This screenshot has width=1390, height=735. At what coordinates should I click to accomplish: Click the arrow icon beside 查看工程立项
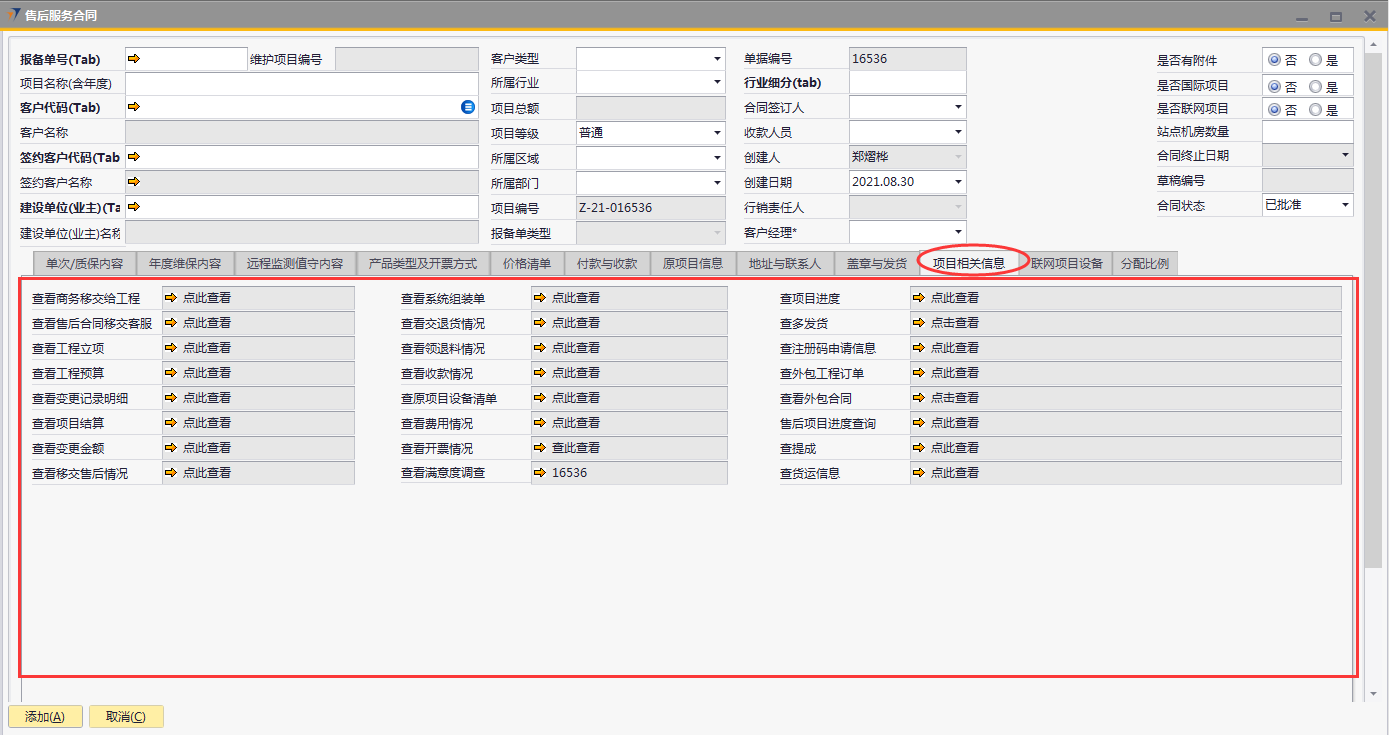(171, 348)
